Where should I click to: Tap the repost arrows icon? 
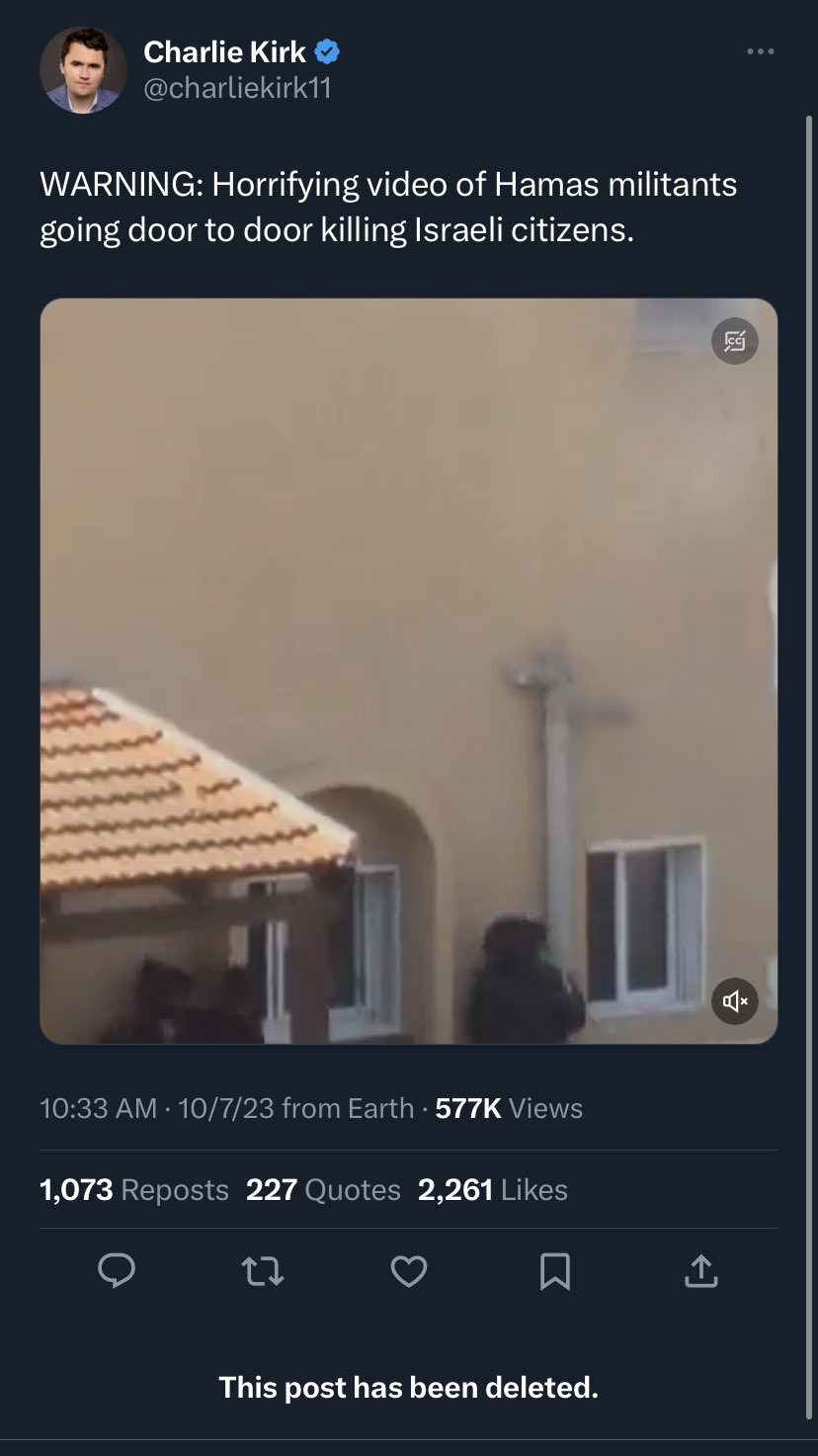[263, 1271]
